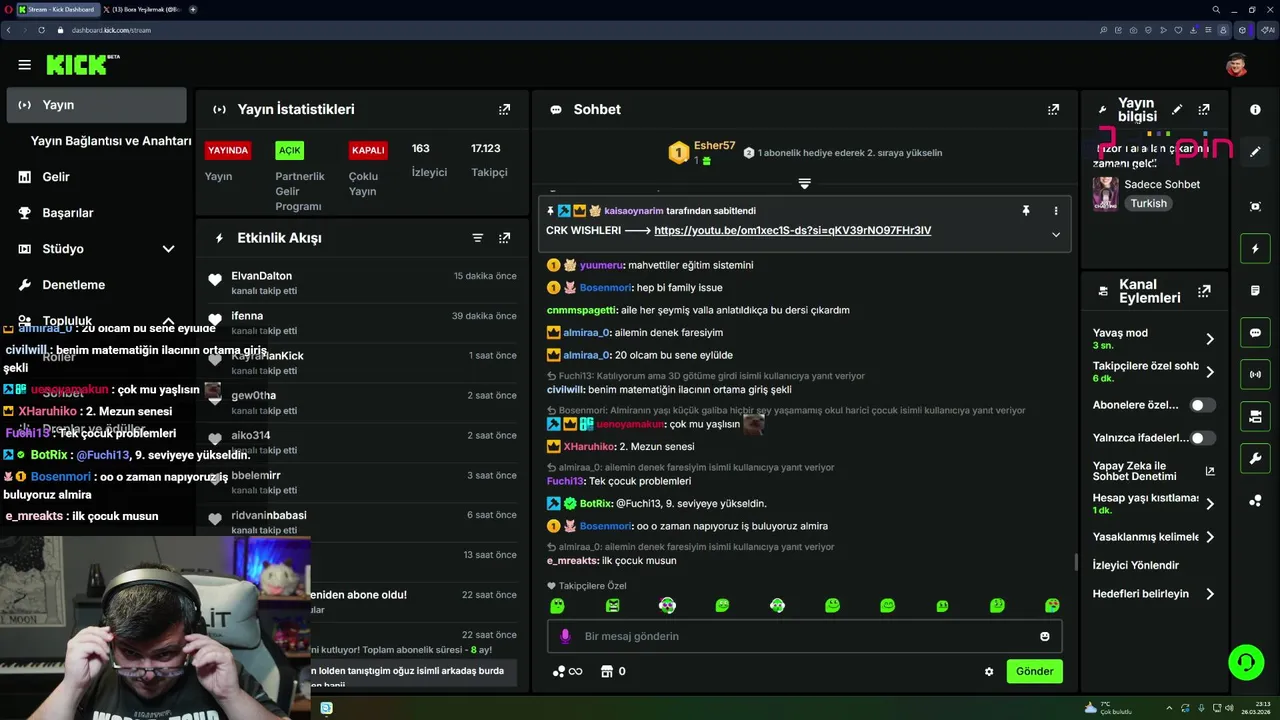Screen dimensions: 1280x720
Task: Click ElvanDalton in the activity feed
Action: click(261, 276)
